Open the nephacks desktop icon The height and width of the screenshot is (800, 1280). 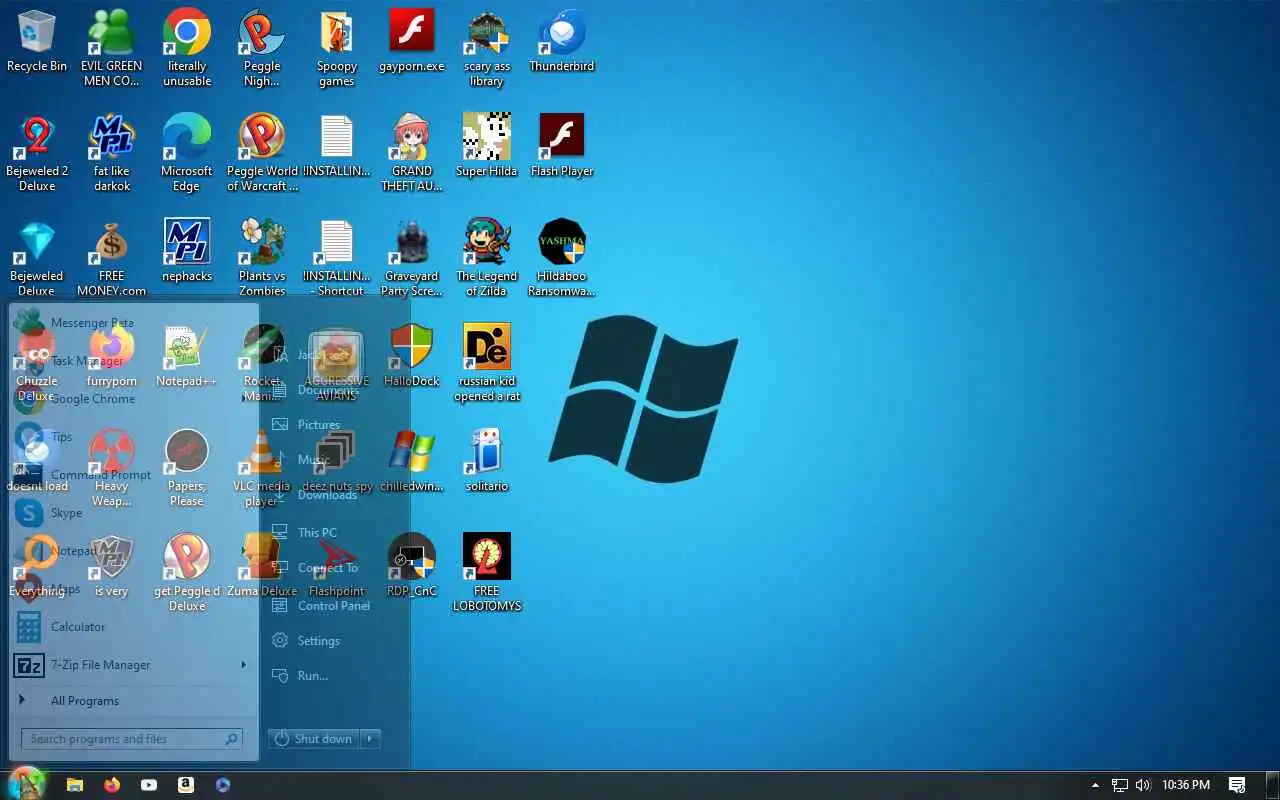pos(187,251)
